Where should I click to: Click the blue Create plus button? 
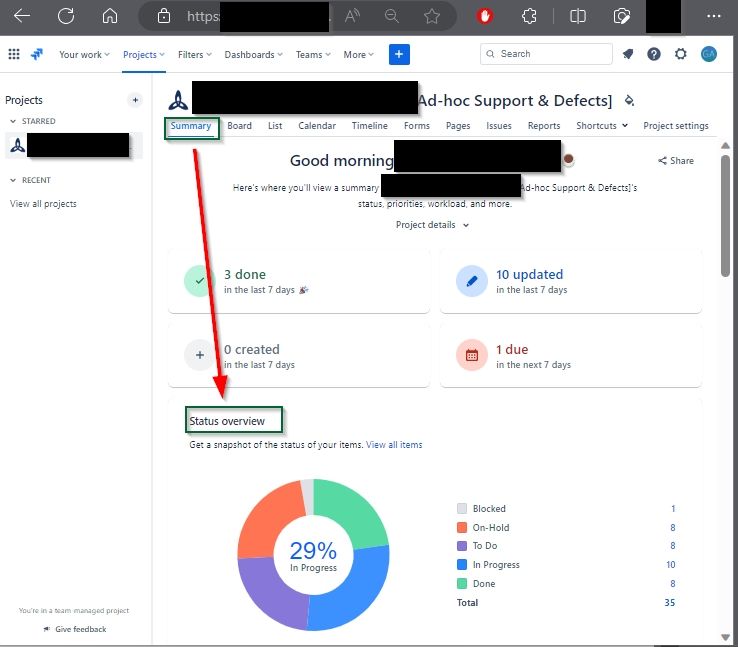(399, 54)
